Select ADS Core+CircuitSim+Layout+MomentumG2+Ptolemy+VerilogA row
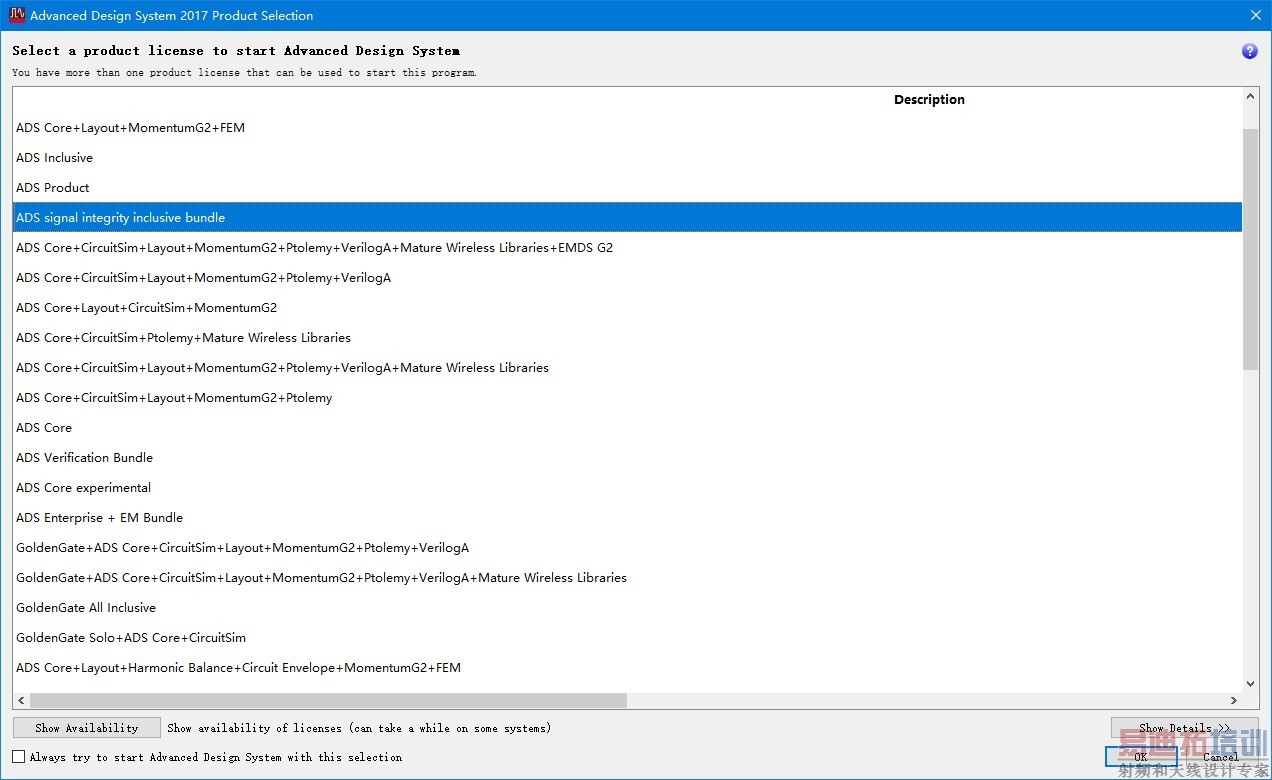 click(627, 277)
